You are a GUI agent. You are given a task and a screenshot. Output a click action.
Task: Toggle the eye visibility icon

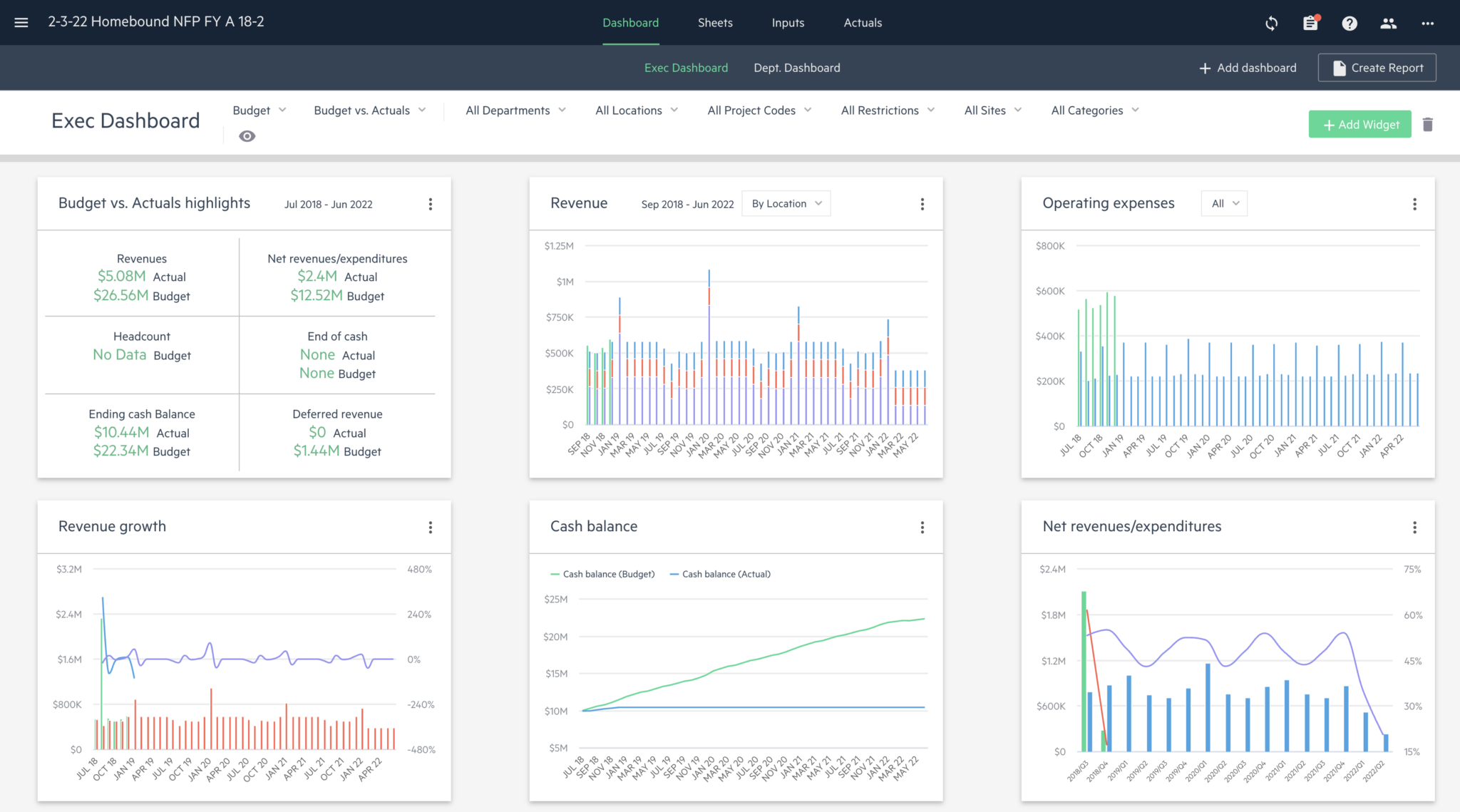[x=247, y=136]
